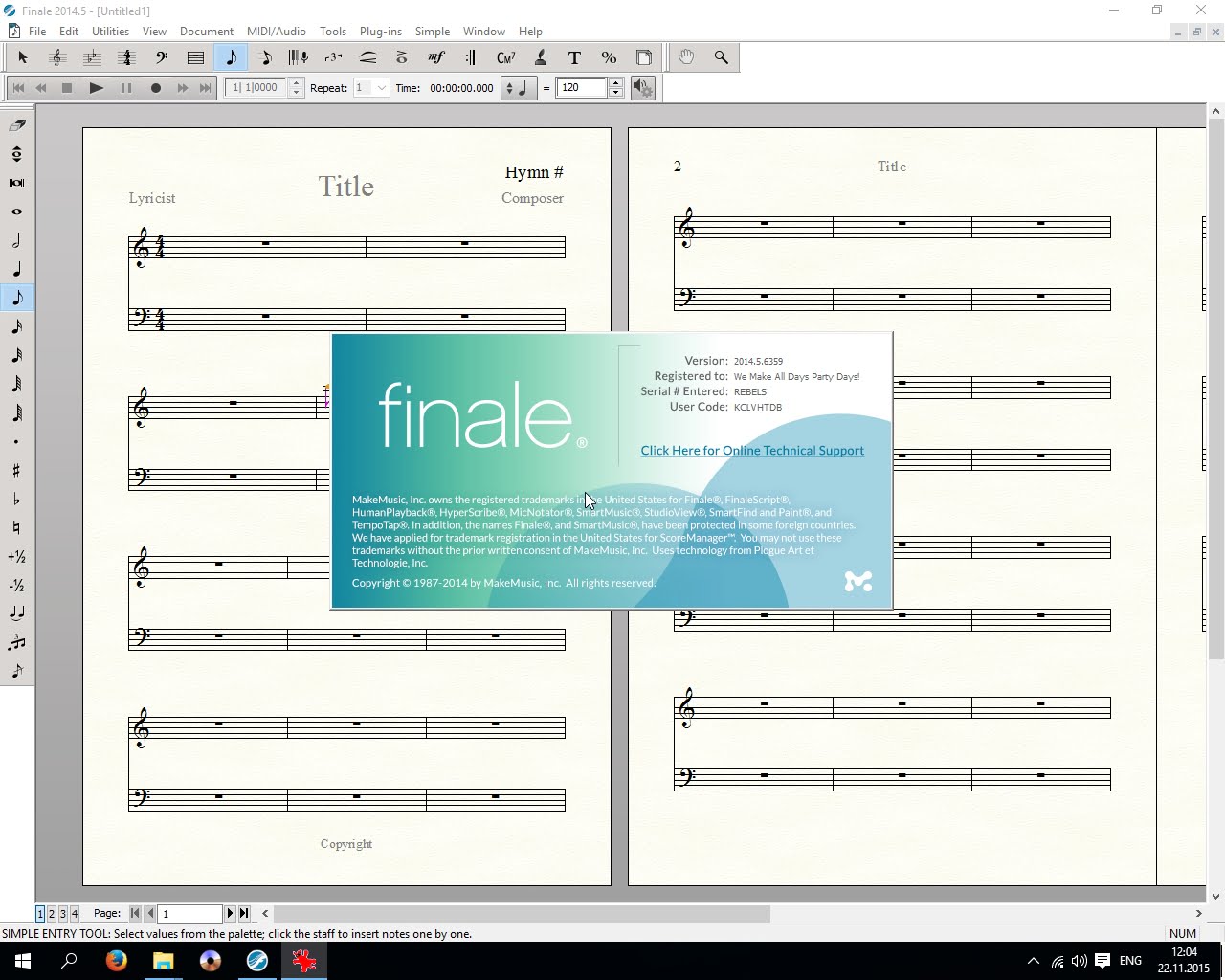Choose the Page Layout tool
The height and width of the screenshot is (980, 1225).
click(x=644, y=57)
